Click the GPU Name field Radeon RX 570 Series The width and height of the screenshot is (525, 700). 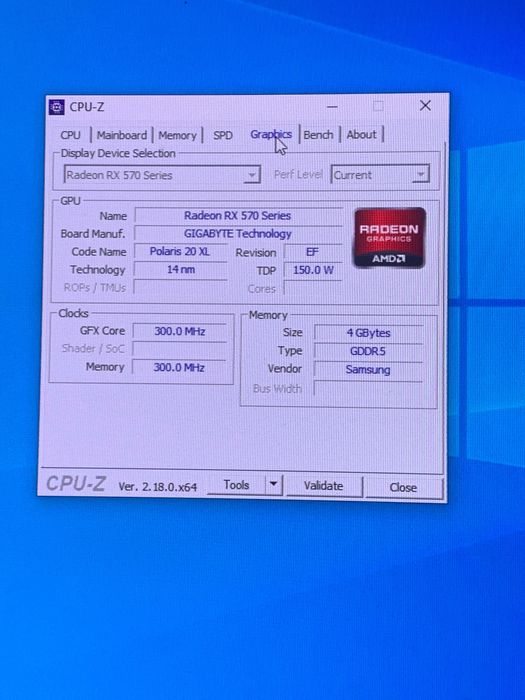[x=238, y=216]
